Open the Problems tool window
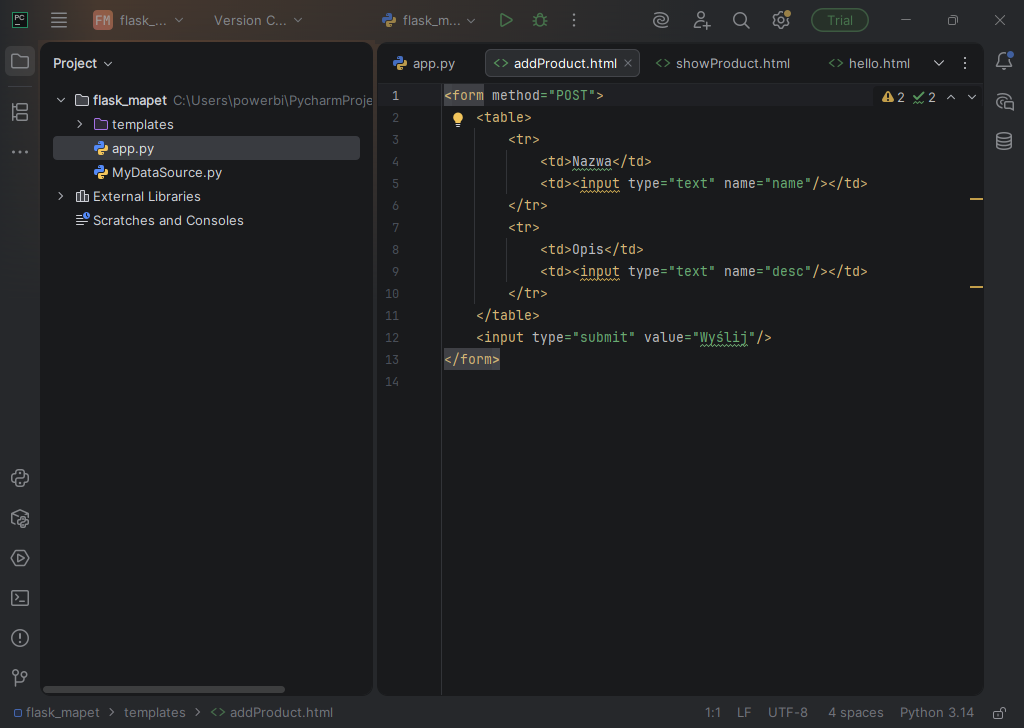 pyautogui.click(x=20, y=638)
